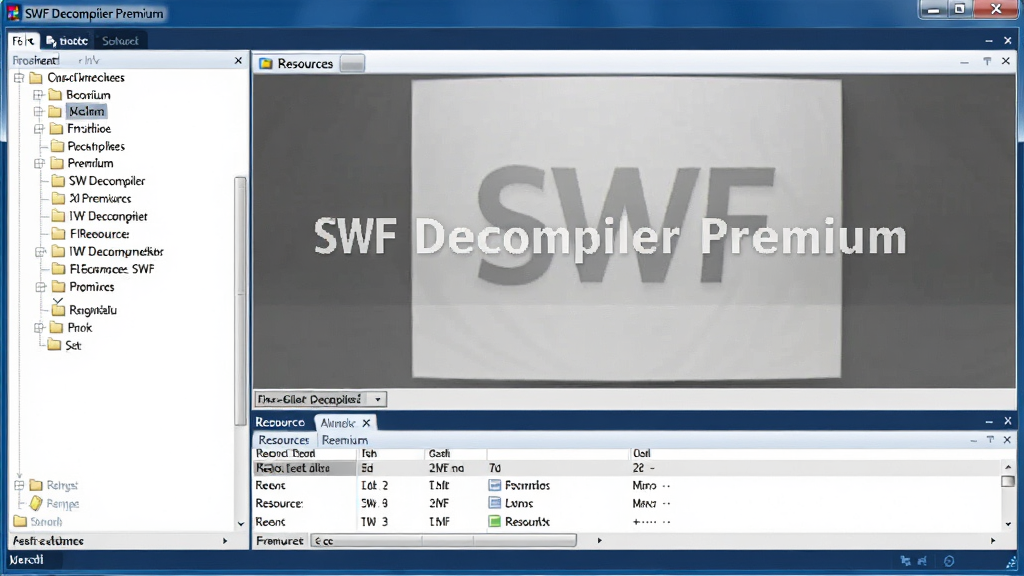Screen dimensions: 1024x576
Task: Select the FIReource folder
Action: 99,234
